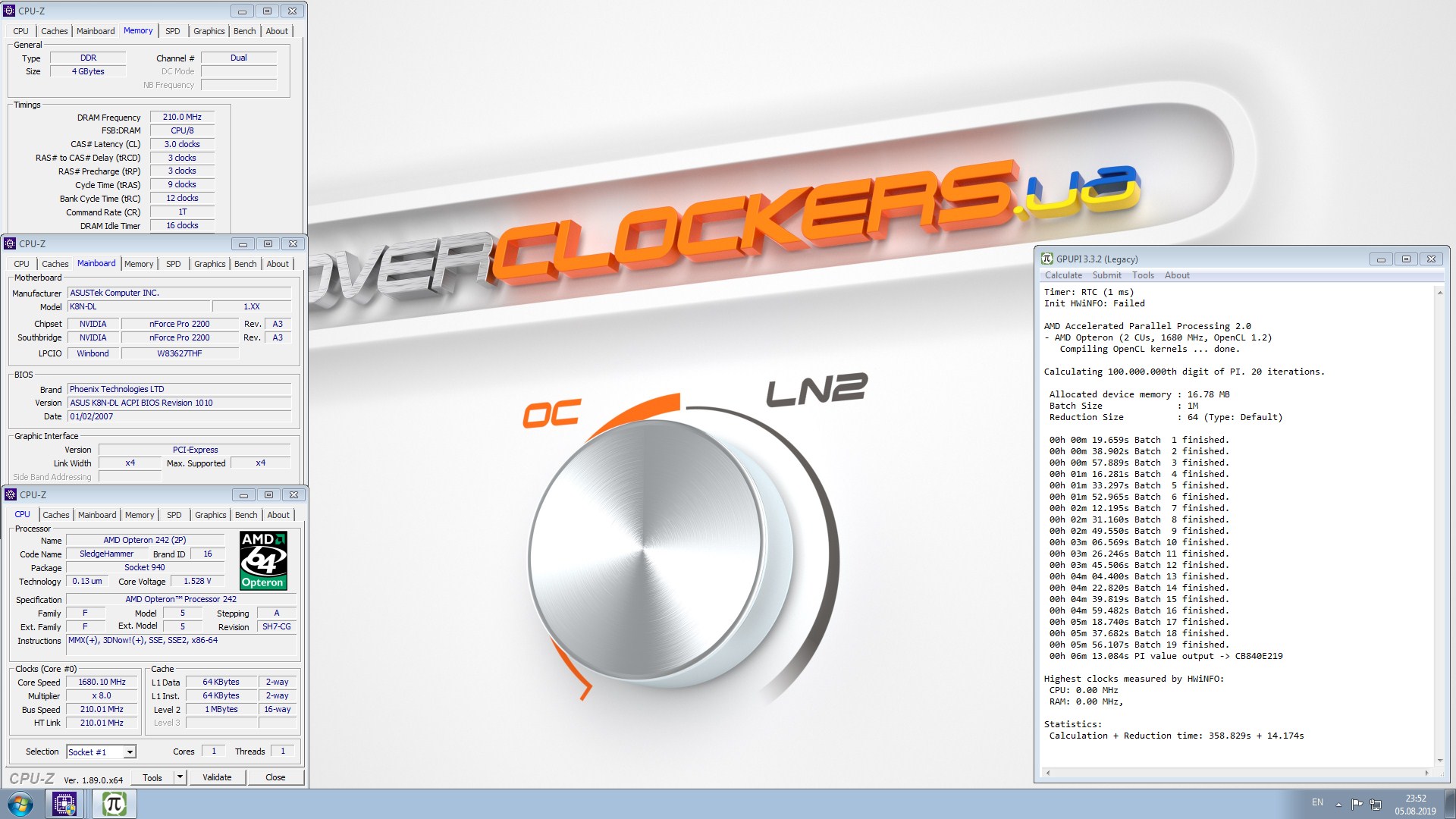Click the CPU-Z icon in the Memory window title bar

click(9, 11)
